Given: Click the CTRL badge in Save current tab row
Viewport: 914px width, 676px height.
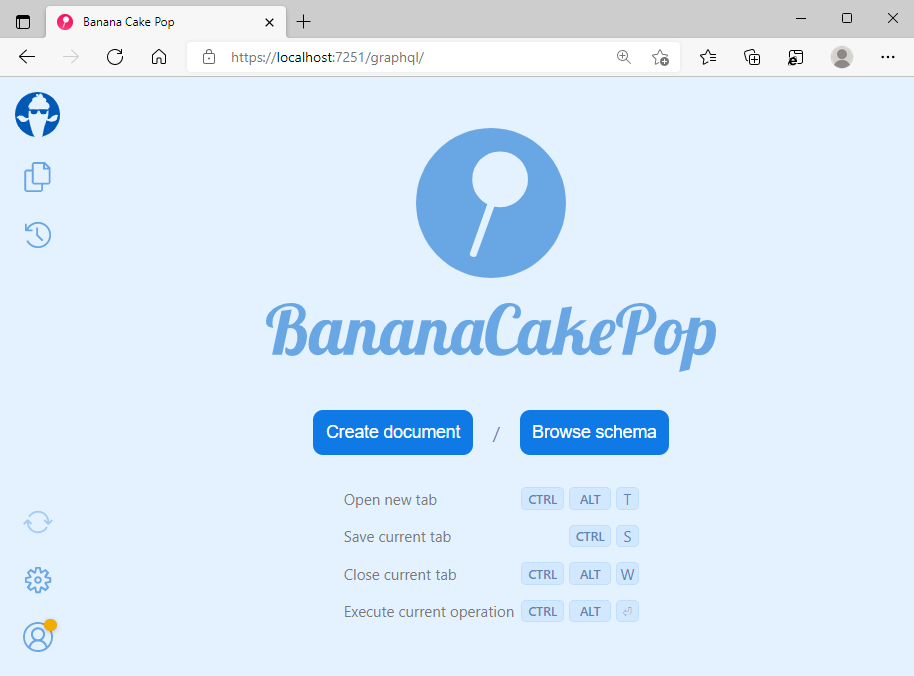Looking at the screenshot, I should (x=590, y=537).
